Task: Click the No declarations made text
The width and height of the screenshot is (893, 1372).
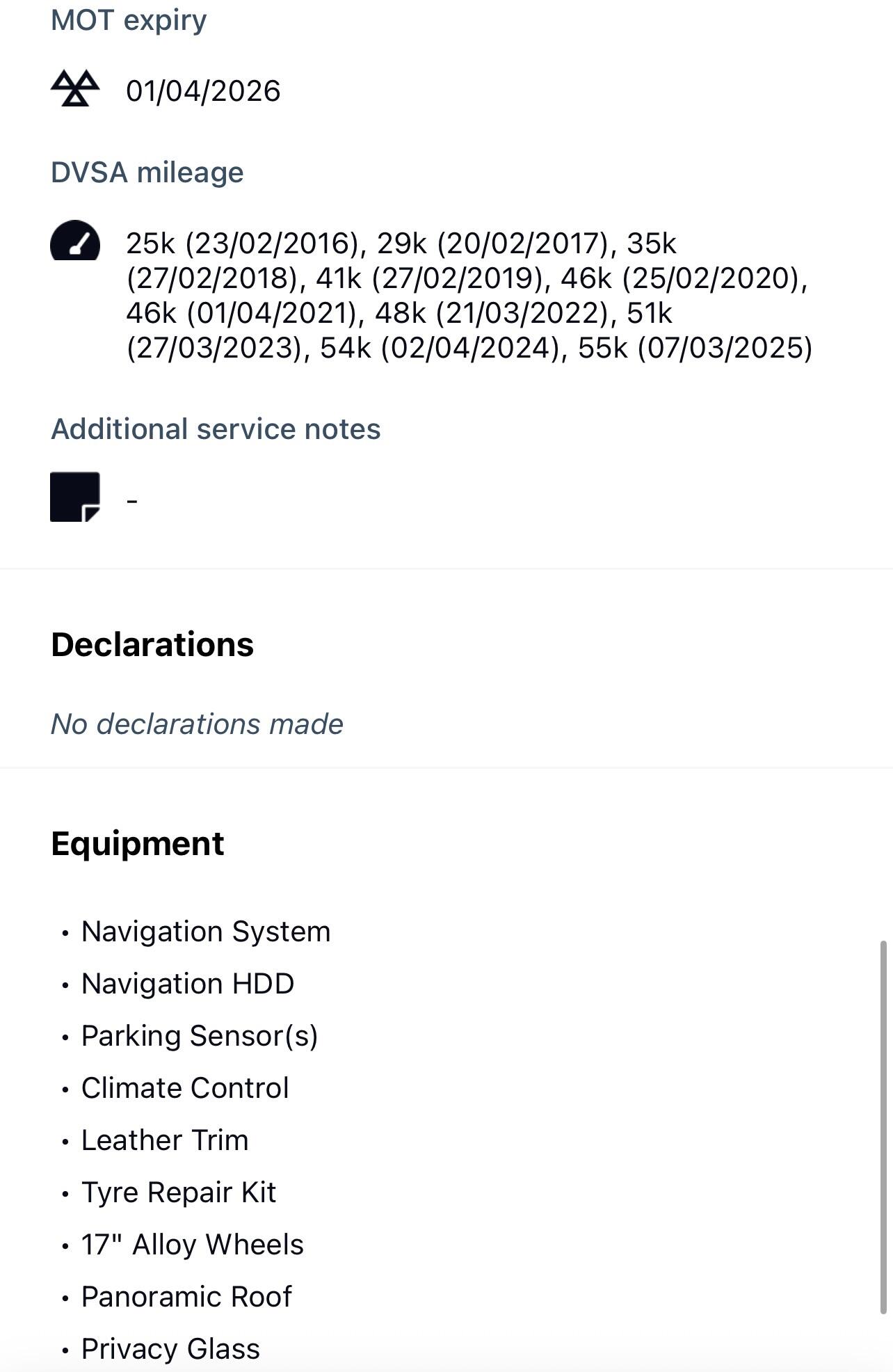Action: pos(198,724)
